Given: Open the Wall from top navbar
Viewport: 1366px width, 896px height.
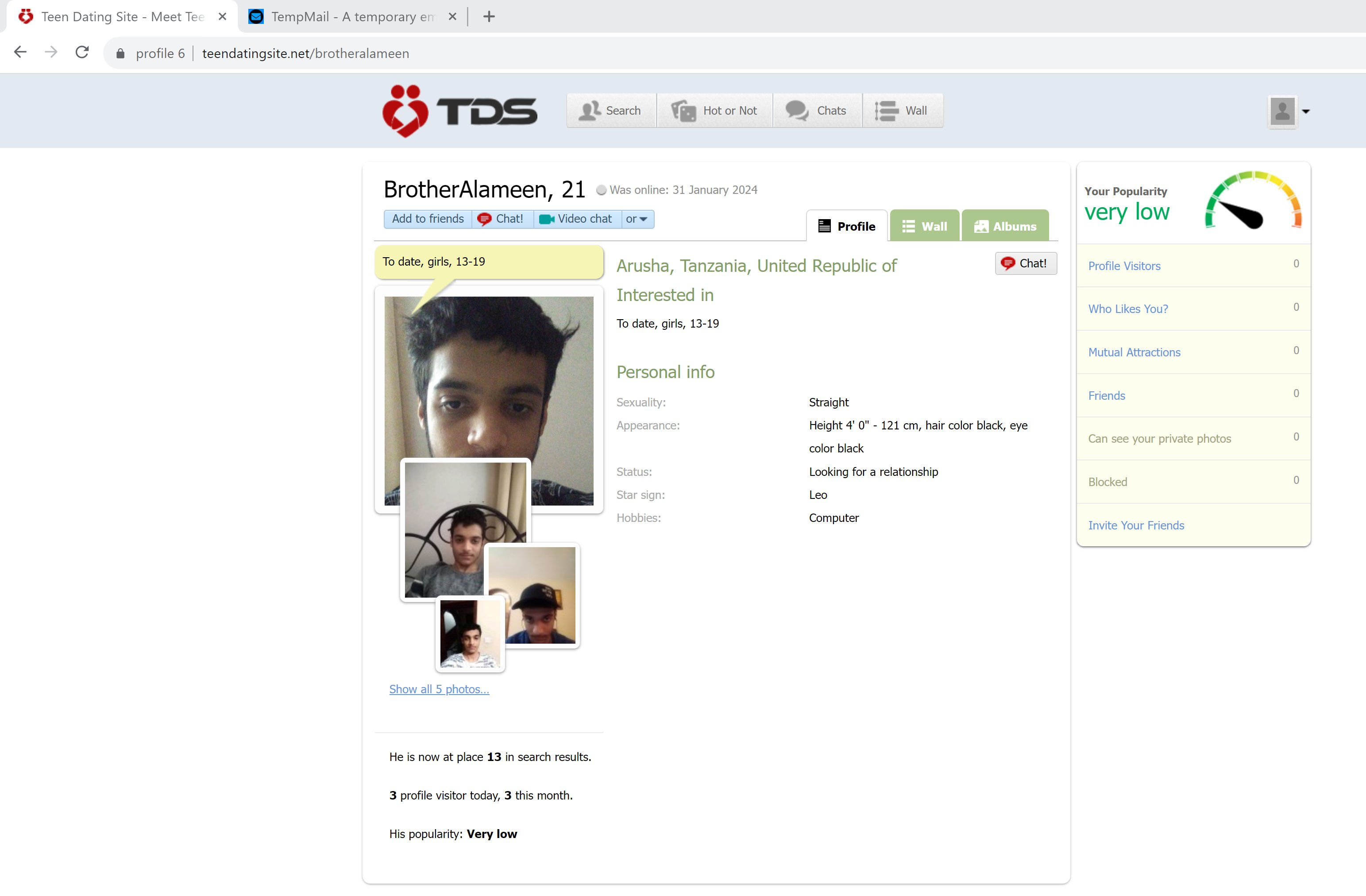Looking at the screenshot, I should (x=902, y=110).
